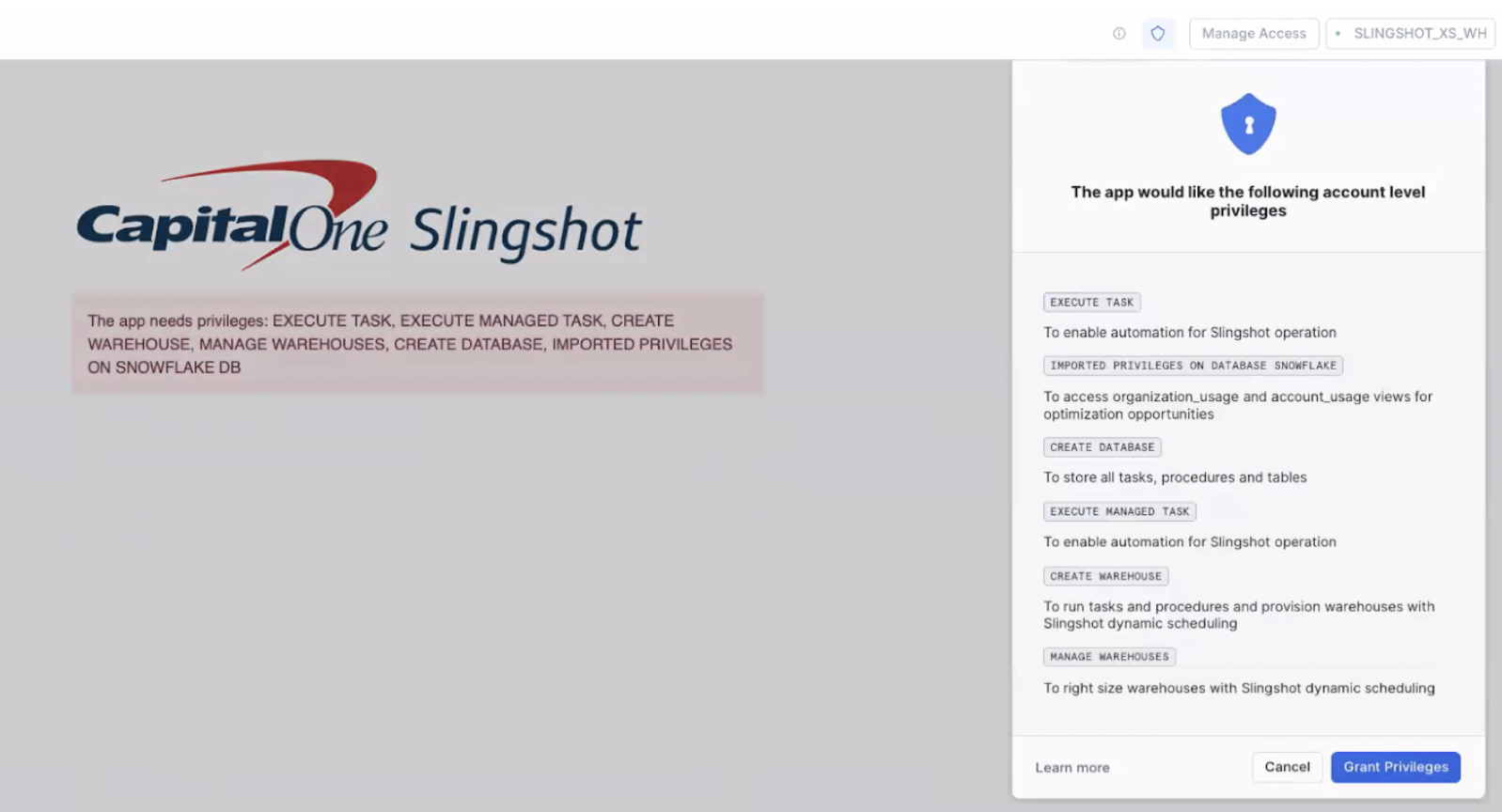The image size is (1502, 812).
Task: Click 'To store all tasks, procedures and tables'
Action: click(x=1175, y=477)
